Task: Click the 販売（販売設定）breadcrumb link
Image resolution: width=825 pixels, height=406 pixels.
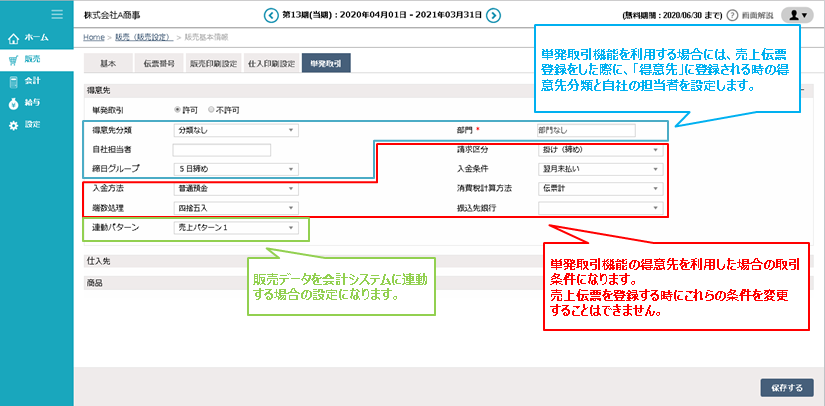Action: 142,37
